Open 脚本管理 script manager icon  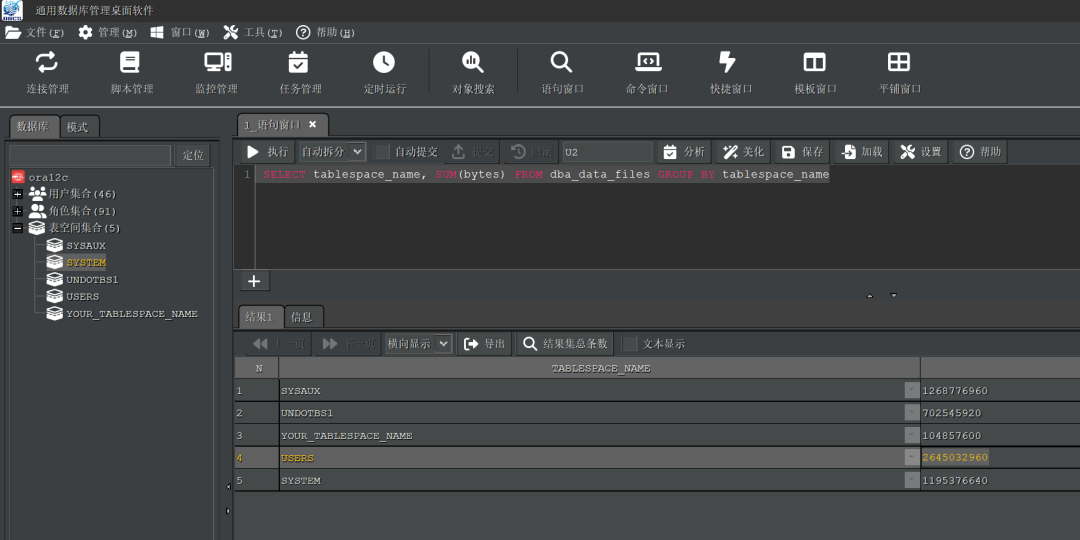pos(130,63)
